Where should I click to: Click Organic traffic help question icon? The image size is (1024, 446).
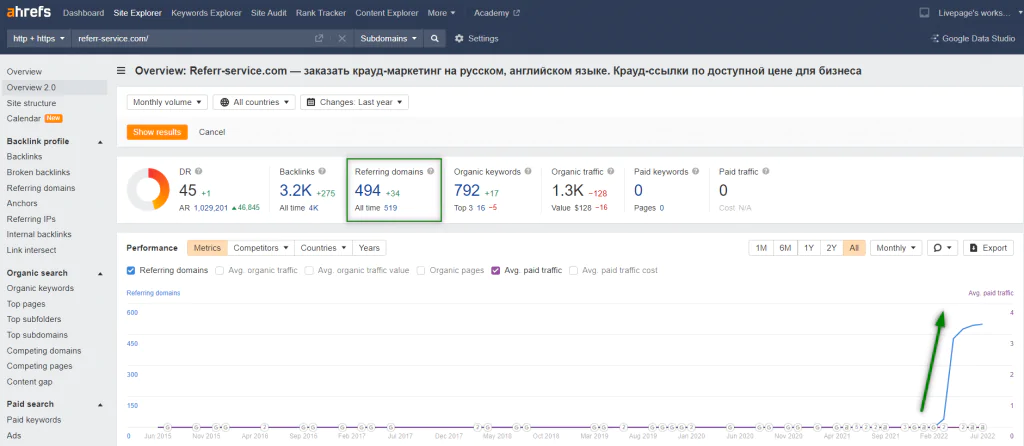click(x=611, y=172)
